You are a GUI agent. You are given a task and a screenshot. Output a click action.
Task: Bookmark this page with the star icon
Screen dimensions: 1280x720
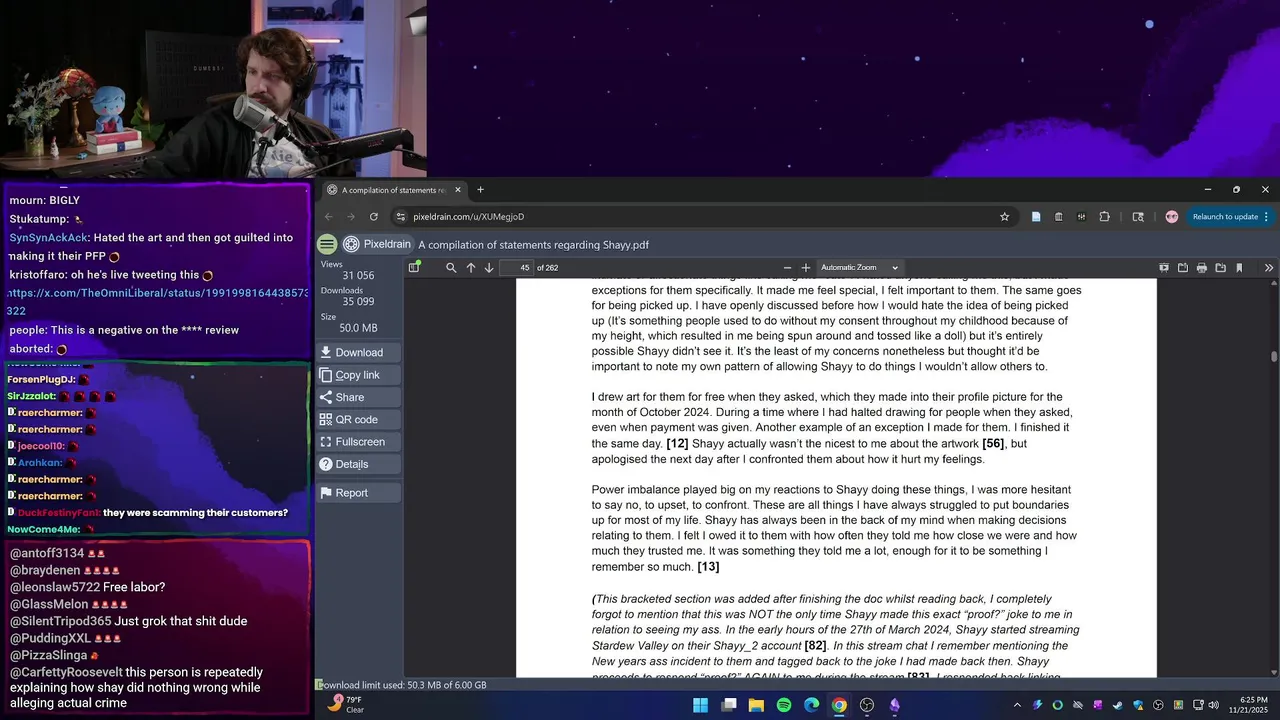[x=1004, y=216]
